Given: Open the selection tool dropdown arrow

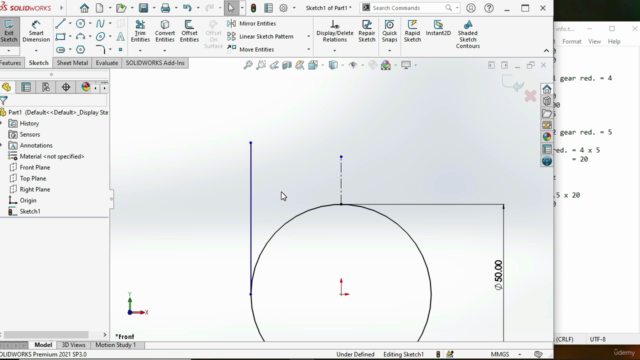Looking at the screenshot, I should click(x=242, y=8).
